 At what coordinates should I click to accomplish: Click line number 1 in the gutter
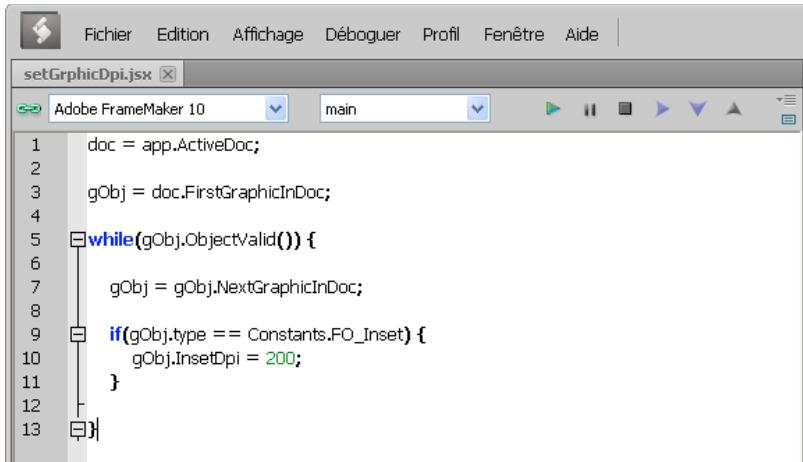tap(35, 145)
